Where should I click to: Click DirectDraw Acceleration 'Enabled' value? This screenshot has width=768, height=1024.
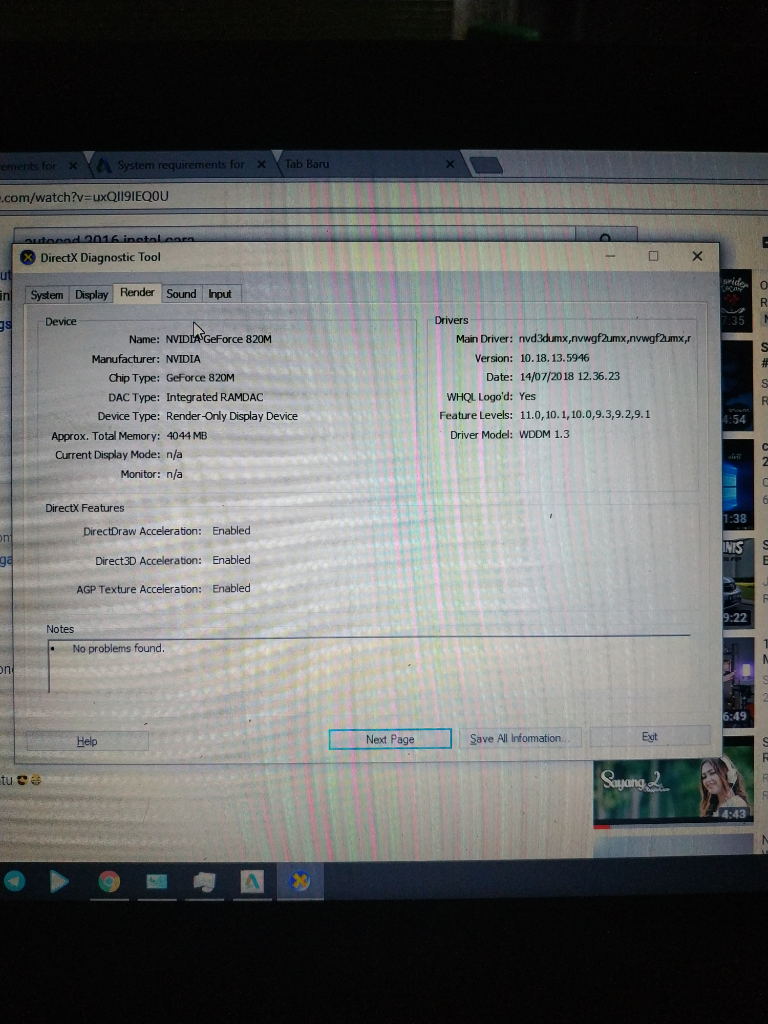tap(231, 530)
